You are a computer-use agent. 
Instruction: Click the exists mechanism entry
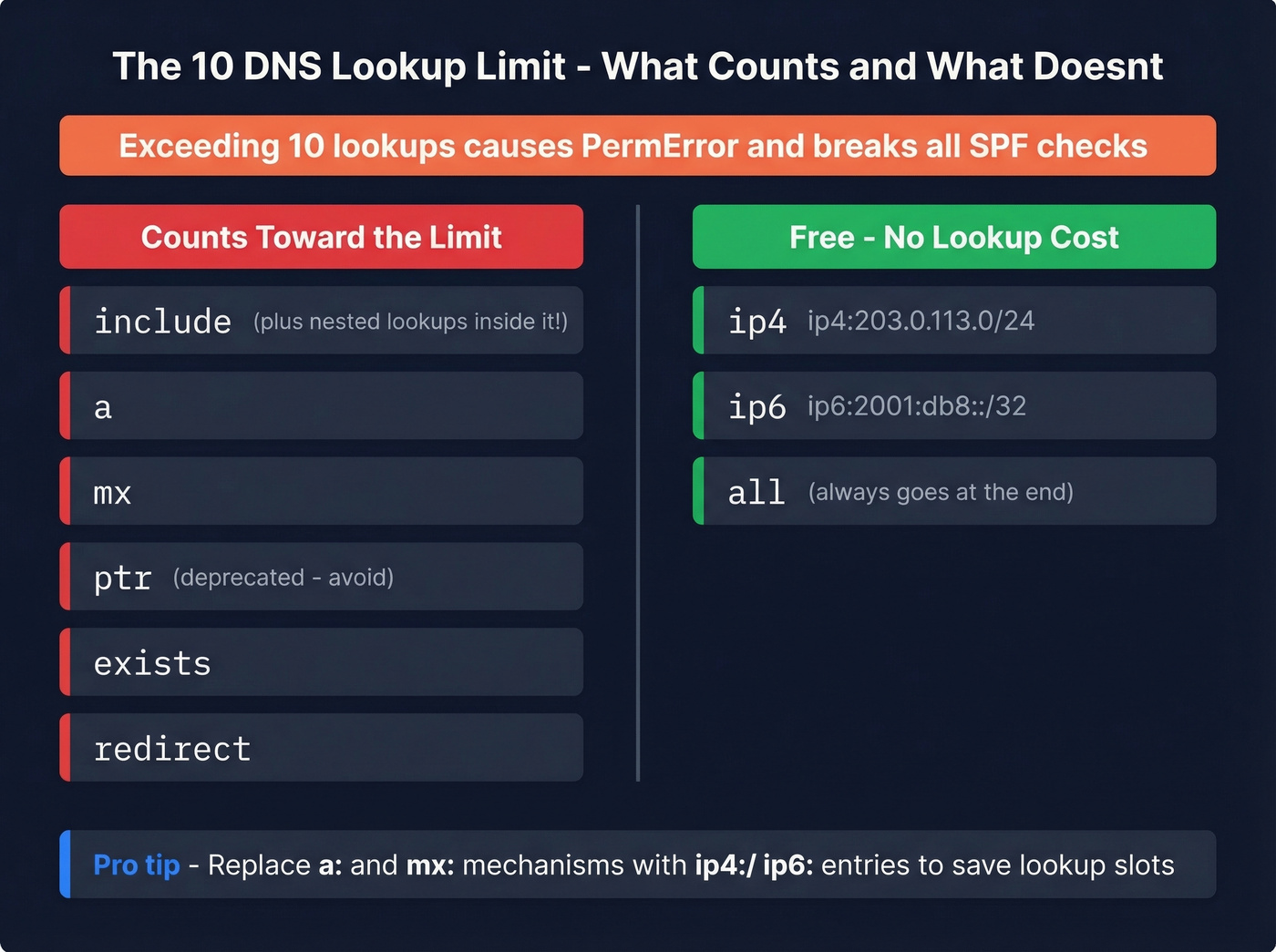coord(321,661)
